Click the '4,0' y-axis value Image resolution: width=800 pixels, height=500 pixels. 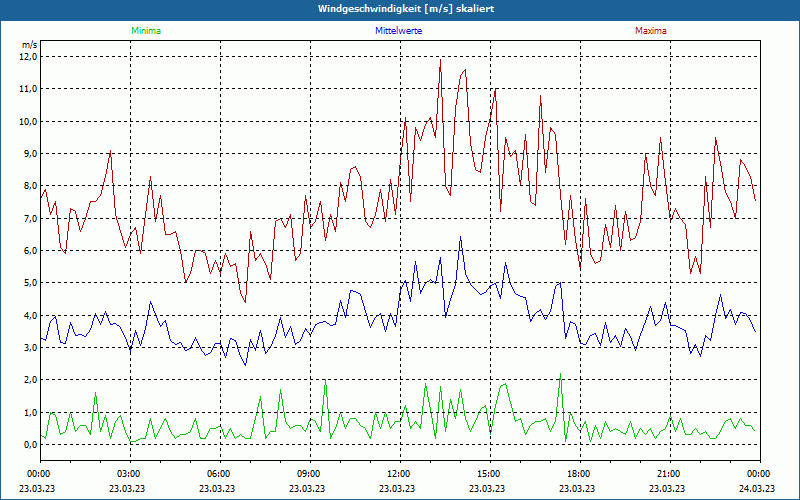pos(31,315)
